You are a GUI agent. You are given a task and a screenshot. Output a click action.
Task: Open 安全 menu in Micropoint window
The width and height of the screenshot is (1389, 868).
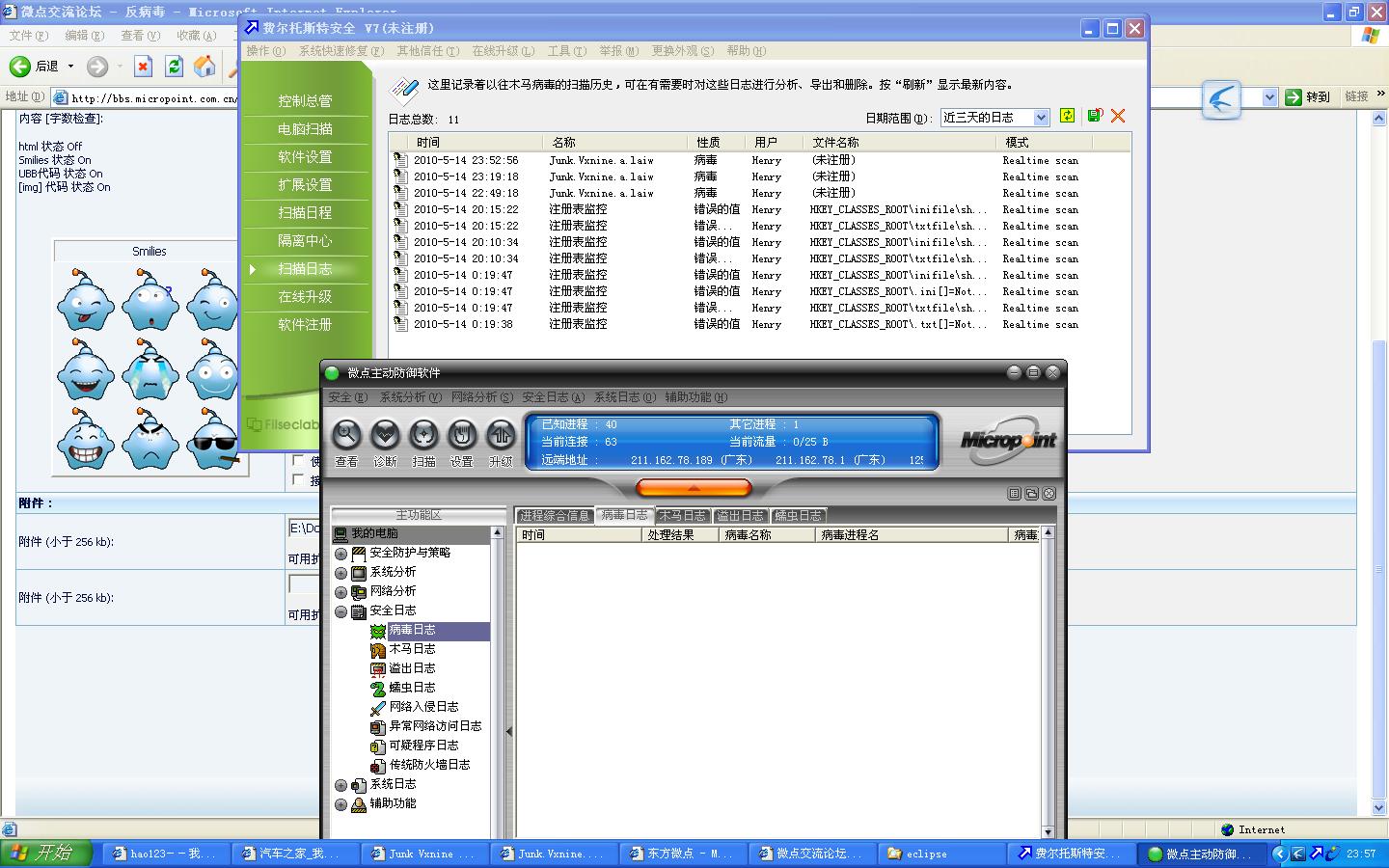click(347, 397)
